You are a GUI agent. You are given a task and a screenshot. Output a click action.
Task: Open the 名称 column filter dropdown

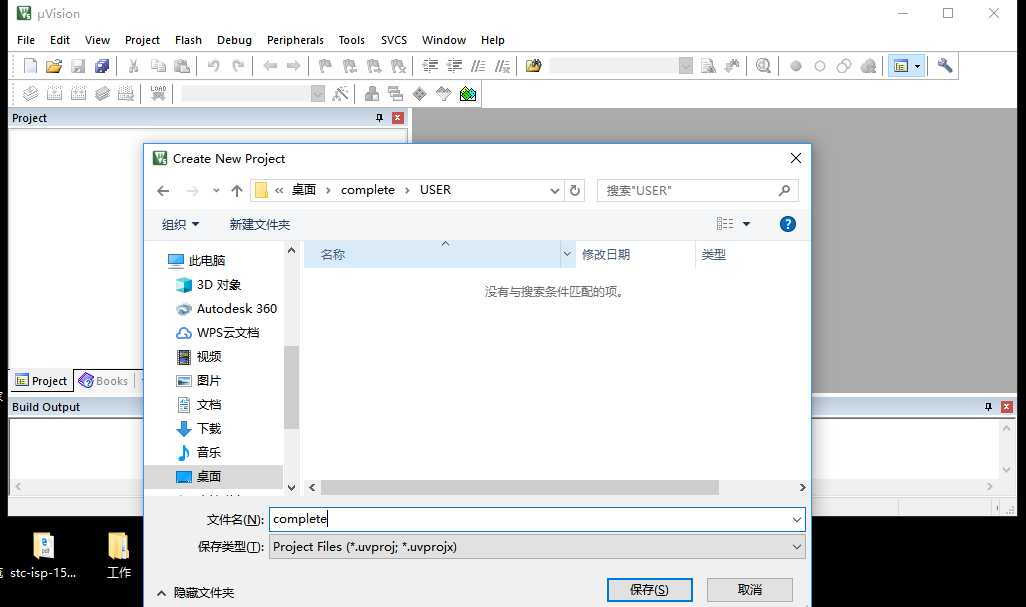(x=567, y=254)
